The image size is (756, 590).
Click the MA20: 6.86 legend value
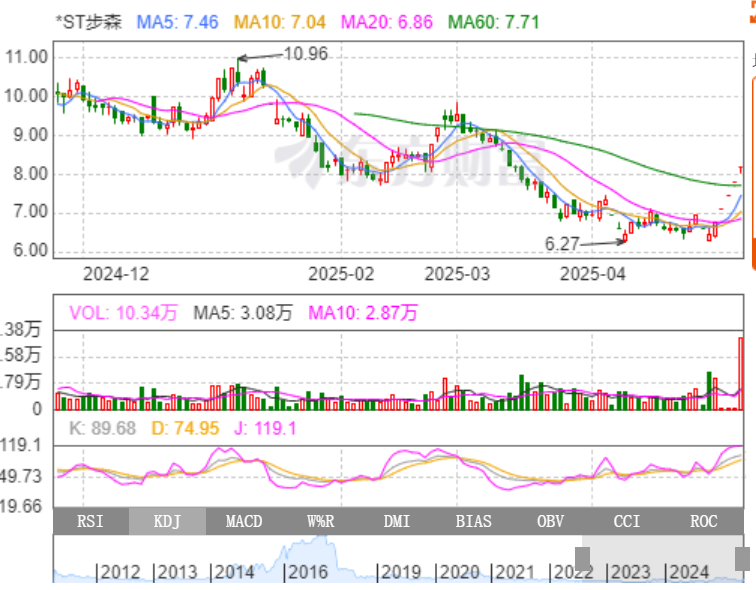click(387, 22)
